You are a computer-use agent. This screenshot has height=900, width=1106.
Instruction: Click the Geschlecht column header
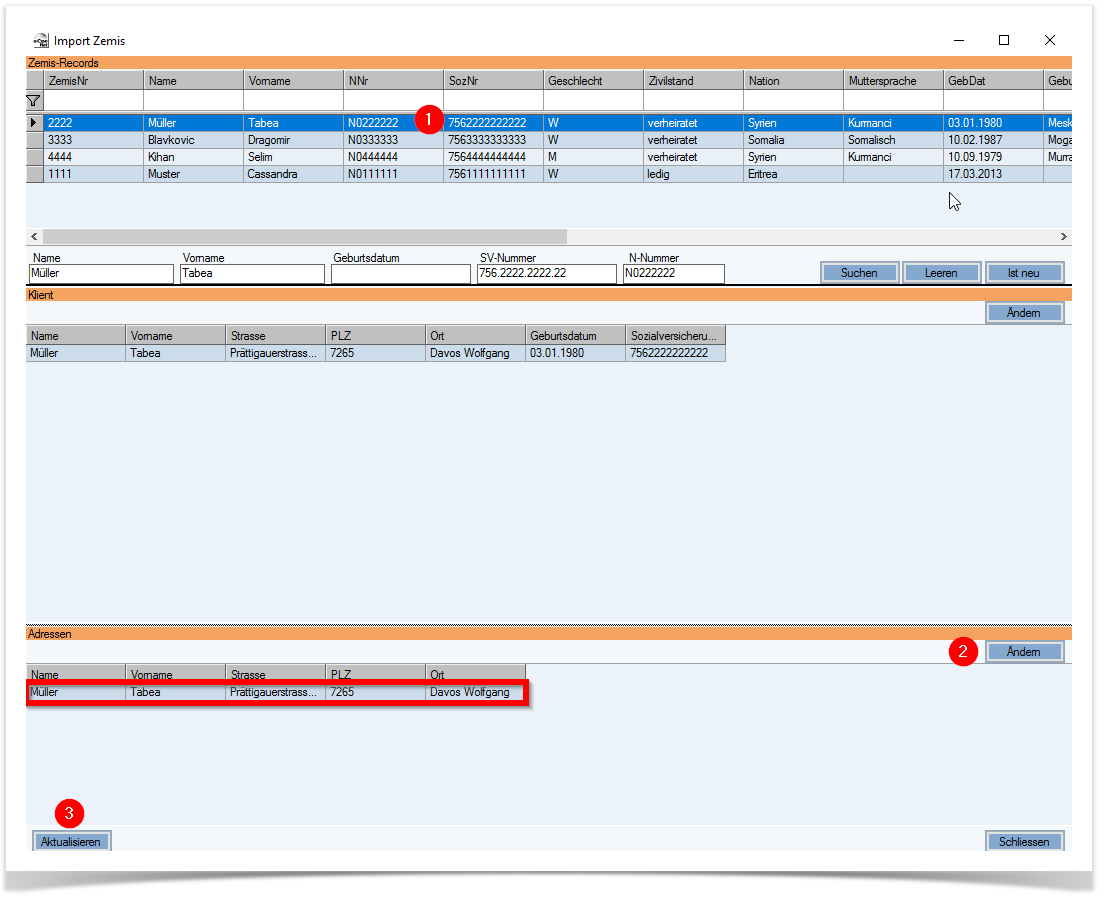click(594, 81)
